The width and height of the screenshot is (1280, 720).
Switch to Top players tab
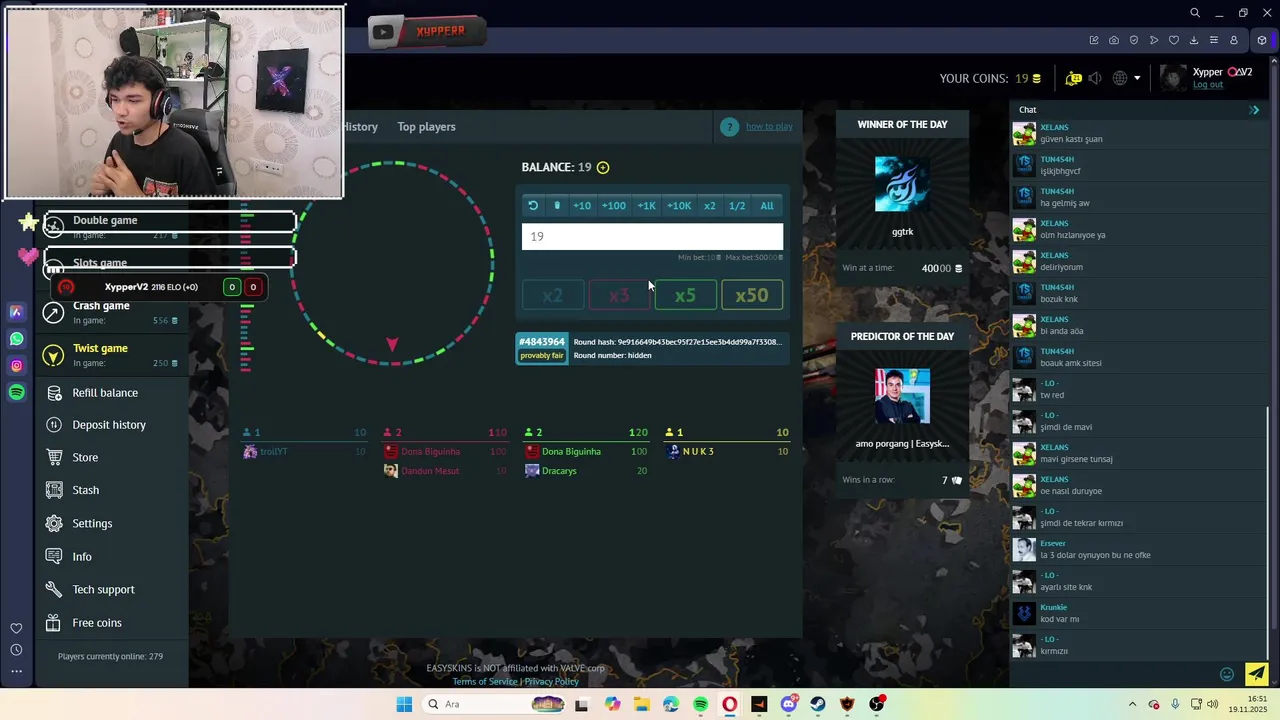point(426,127)
